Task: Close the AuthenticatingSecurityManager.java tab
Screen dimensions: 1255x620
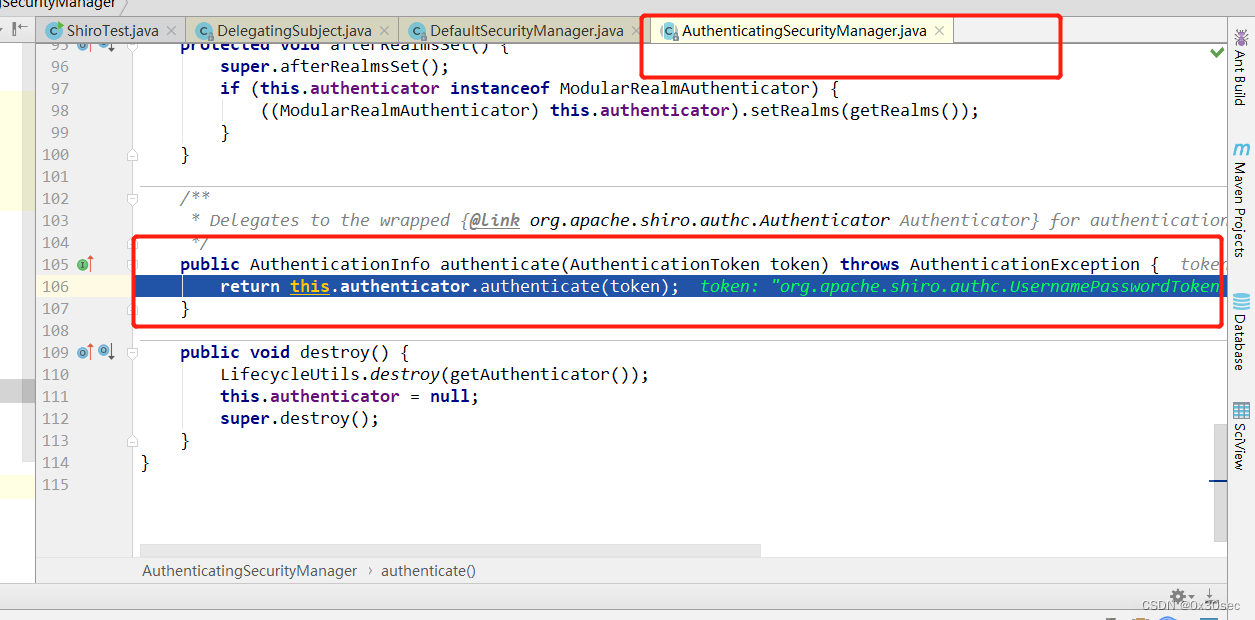Action: pyautogui.click(x=939, y=31)
